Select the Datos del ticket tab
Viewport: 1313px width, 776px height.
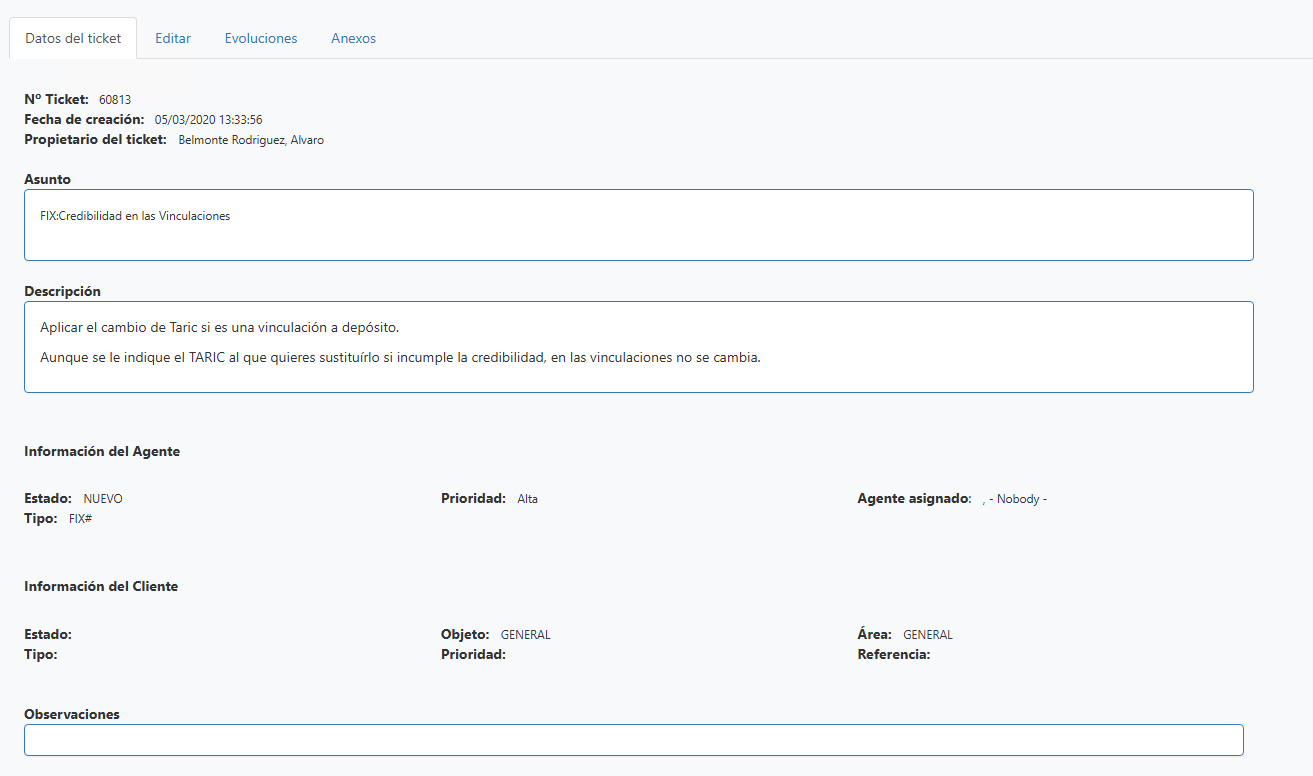coord(73,38)
